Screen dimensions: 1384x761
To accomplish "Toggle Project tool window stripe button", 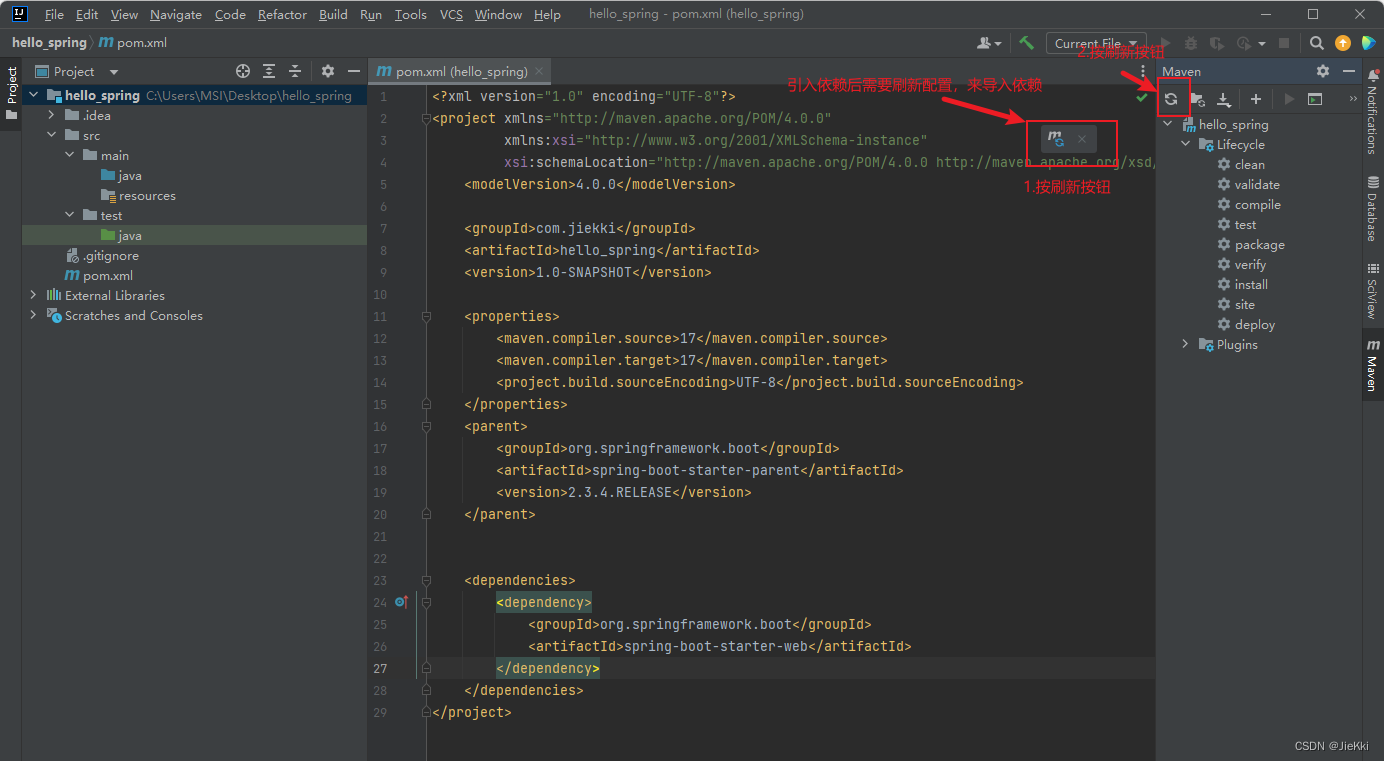I will tap(11, 93).
